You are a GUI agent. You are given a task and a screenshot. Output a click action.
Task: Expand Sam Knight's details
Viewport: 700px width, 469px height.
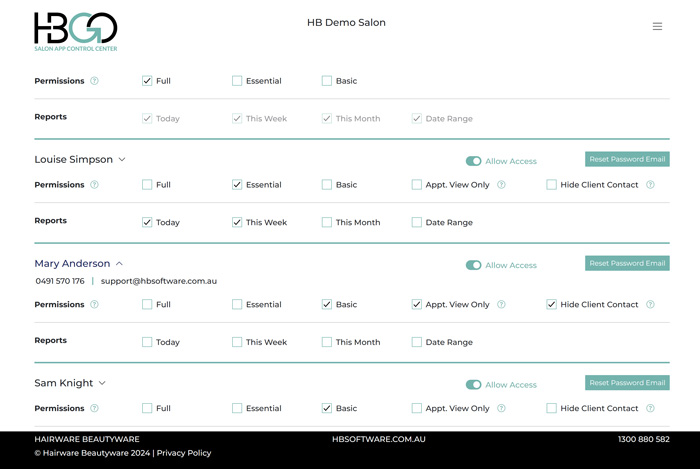(102, 383)
